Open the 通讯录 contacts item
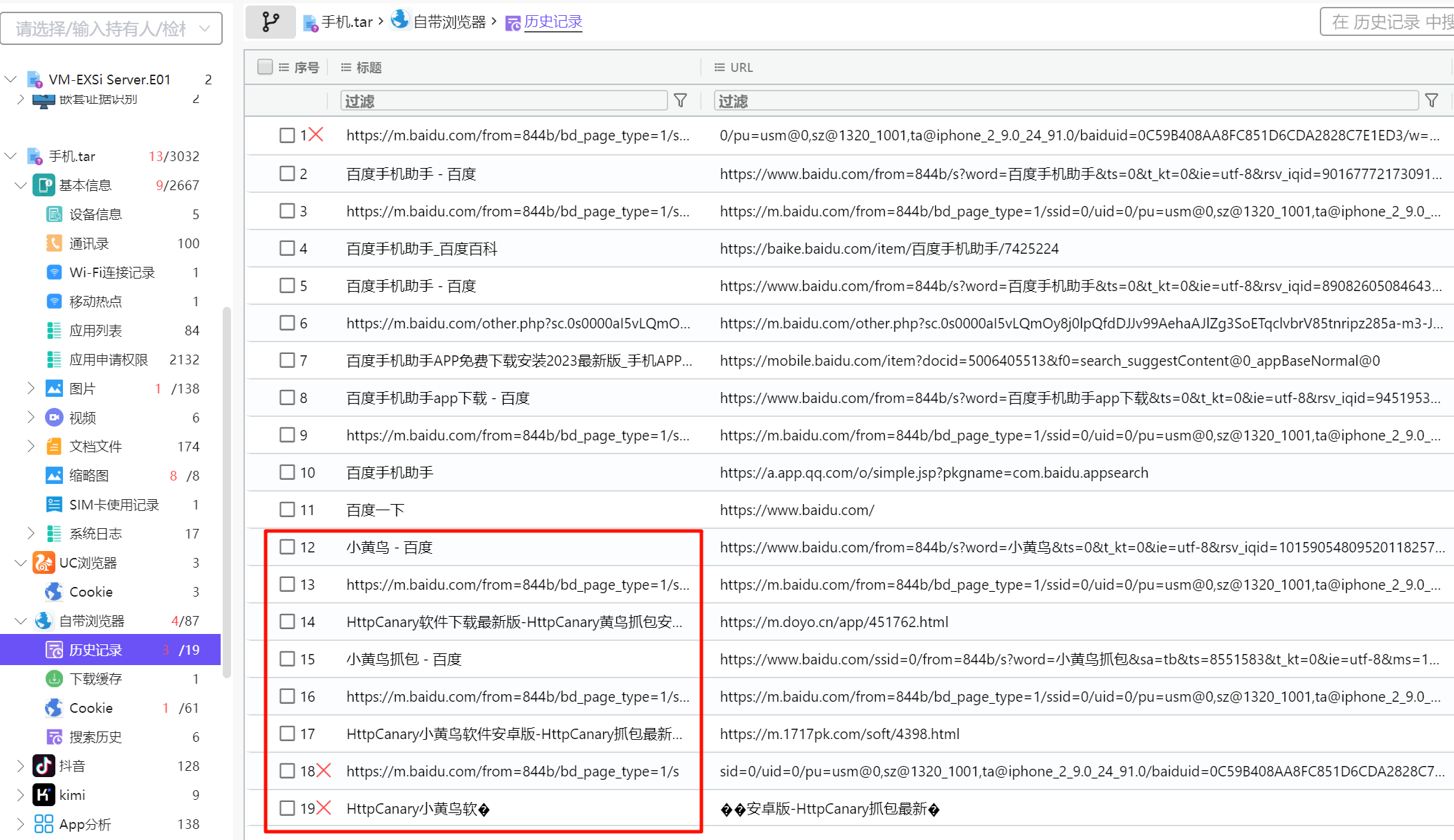The height and width of the screenshot is (840, 1454). coord(89,243)
